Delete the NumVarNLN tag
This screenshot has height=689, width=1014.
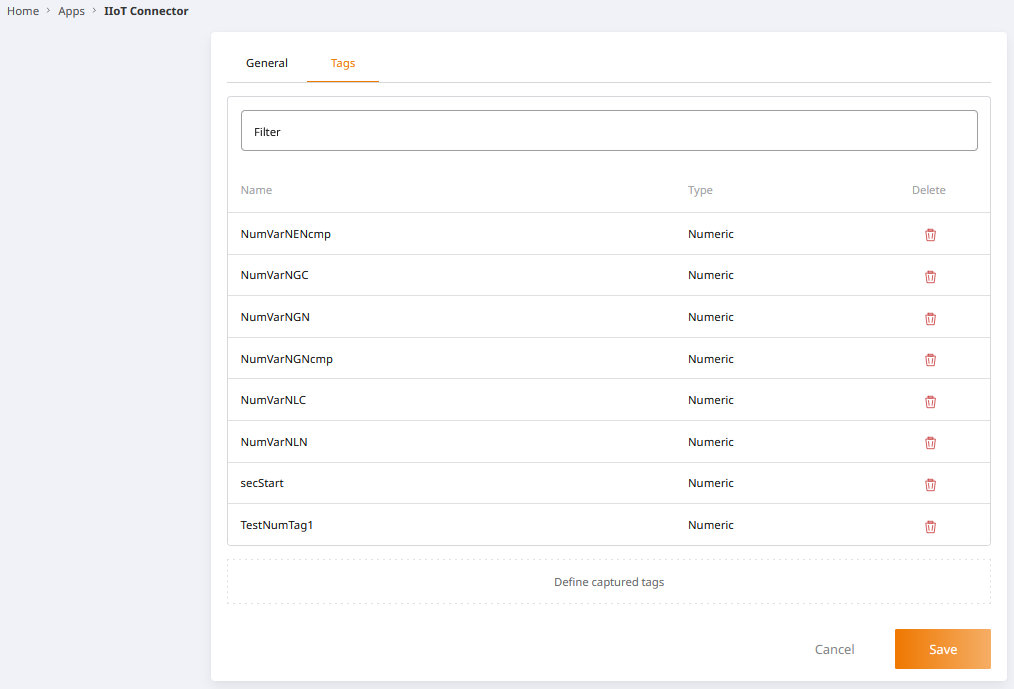(930, 443)
